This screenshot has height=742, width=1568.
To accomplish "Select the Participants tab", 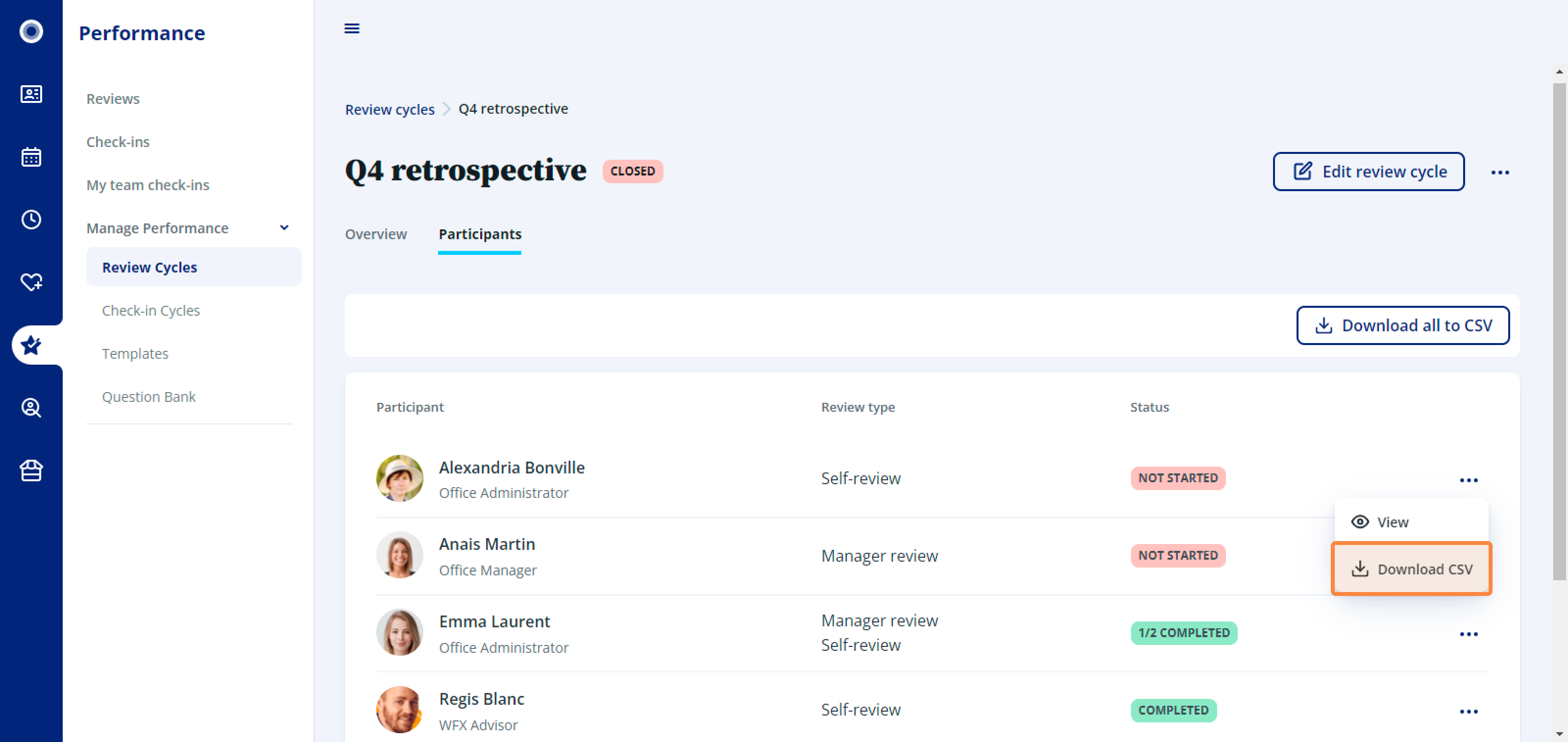I will 480,234.
